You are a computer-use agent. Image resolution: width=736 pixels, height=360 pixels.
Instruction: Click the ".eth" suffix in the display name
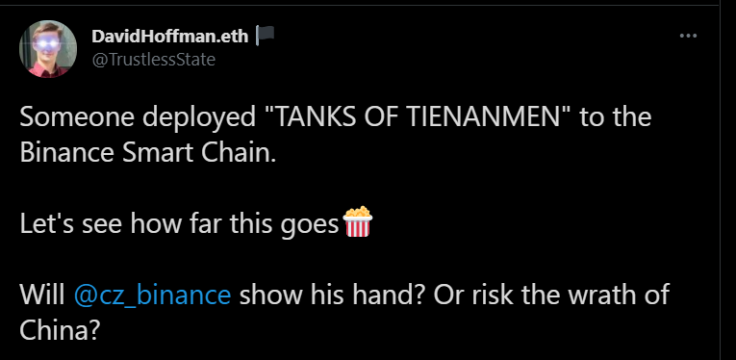pyautogui.click(x=232, y=36)
